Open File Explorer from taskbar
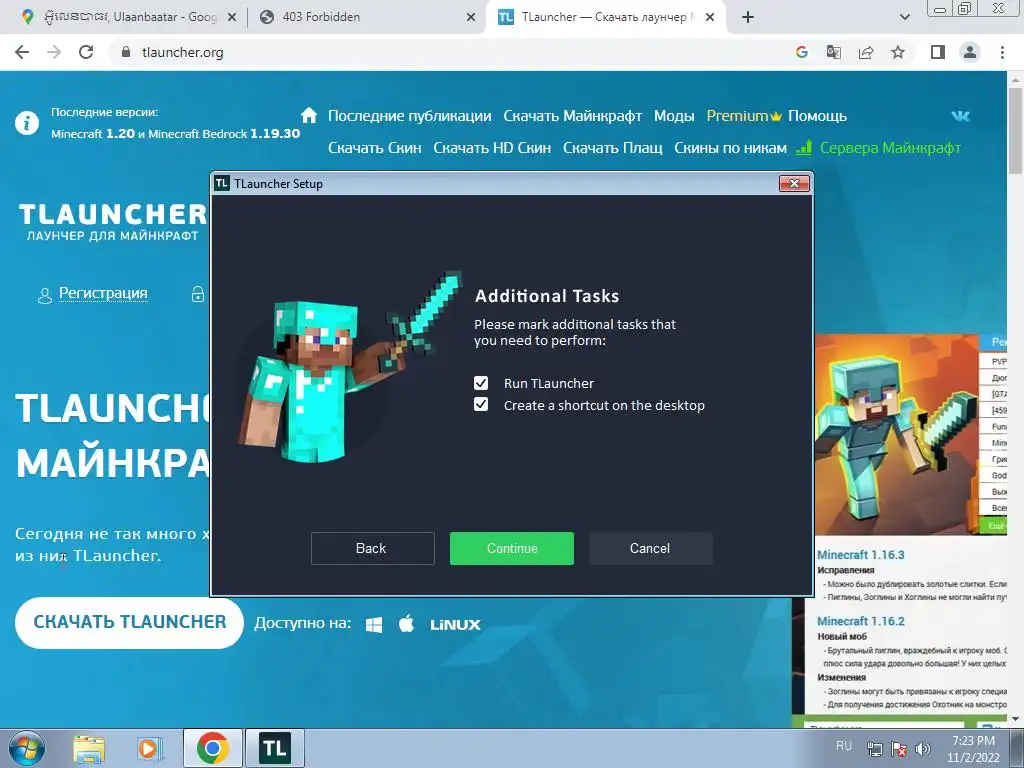 (x=89, y=749)
